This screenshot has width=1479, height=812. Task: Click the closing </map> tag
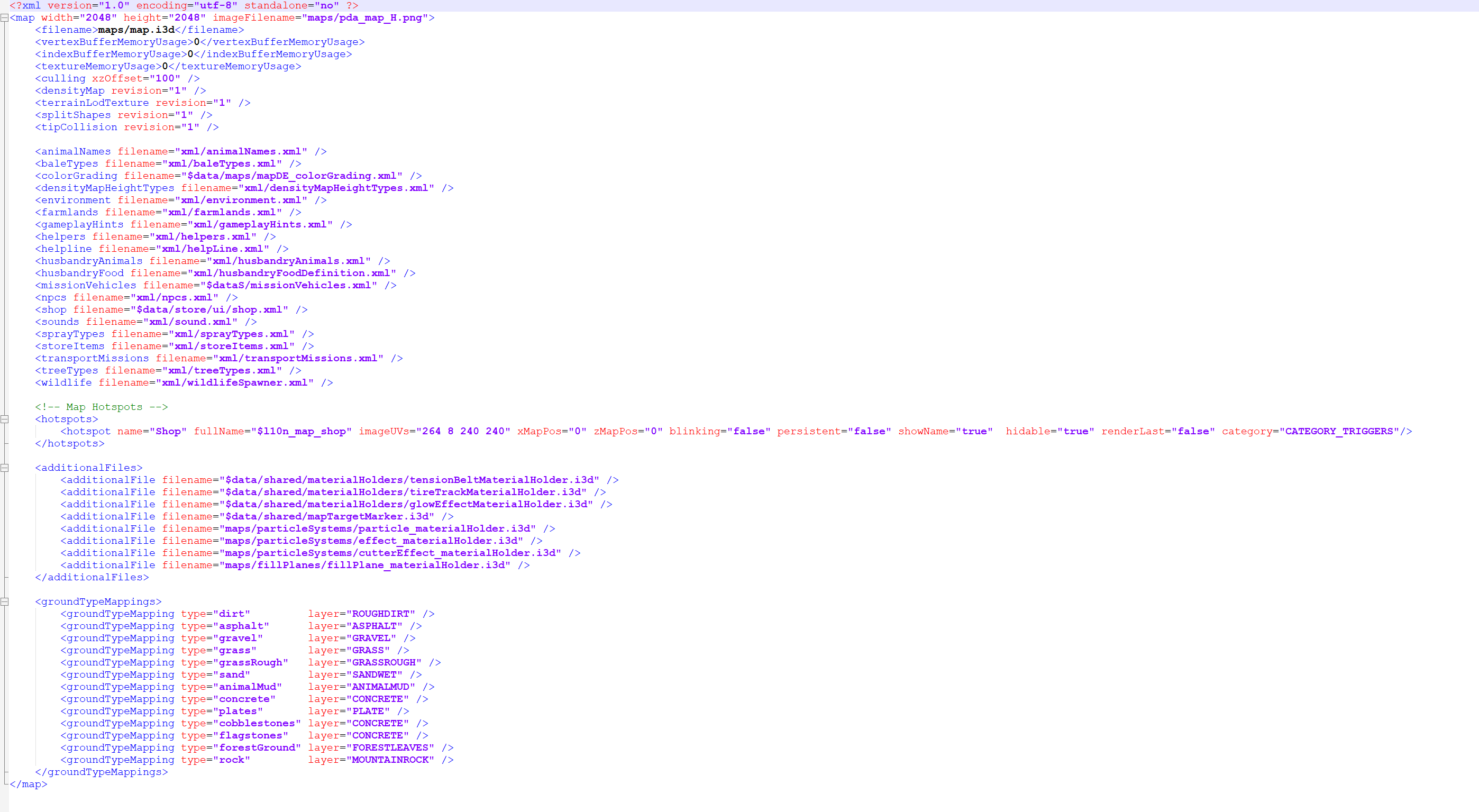tap(29, 784)
